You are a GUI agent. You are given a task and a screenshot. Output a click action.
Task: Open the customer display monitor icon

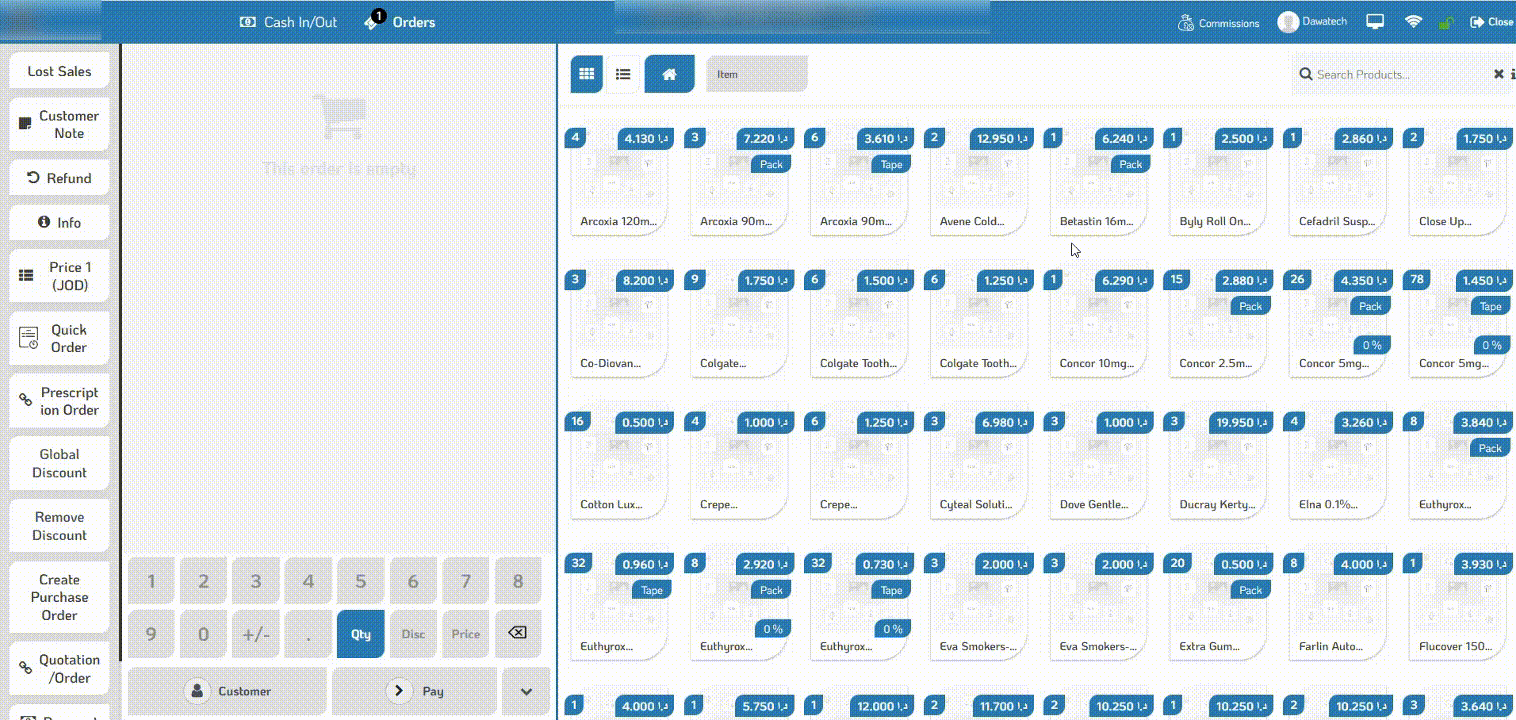[x=1376, y=22]
